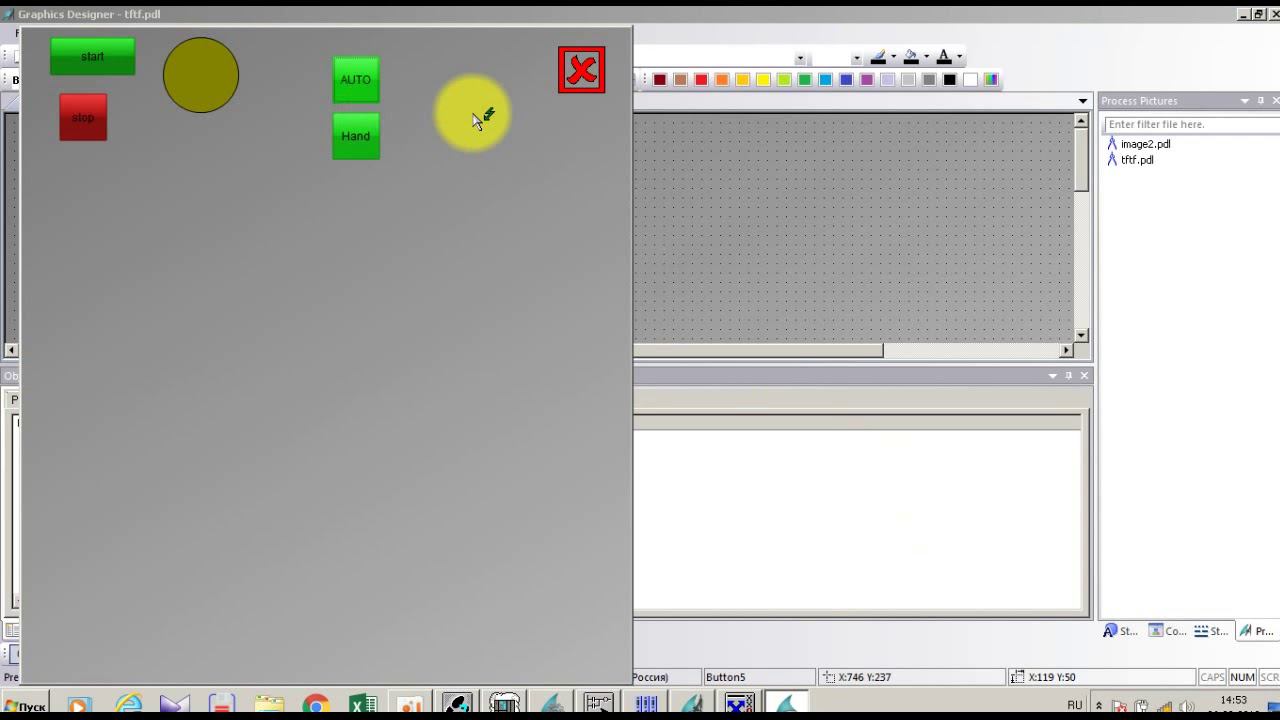This screenshot has height=720, width=1280.
Task: Select the lavender palette swatch
Action: point(887,80)
